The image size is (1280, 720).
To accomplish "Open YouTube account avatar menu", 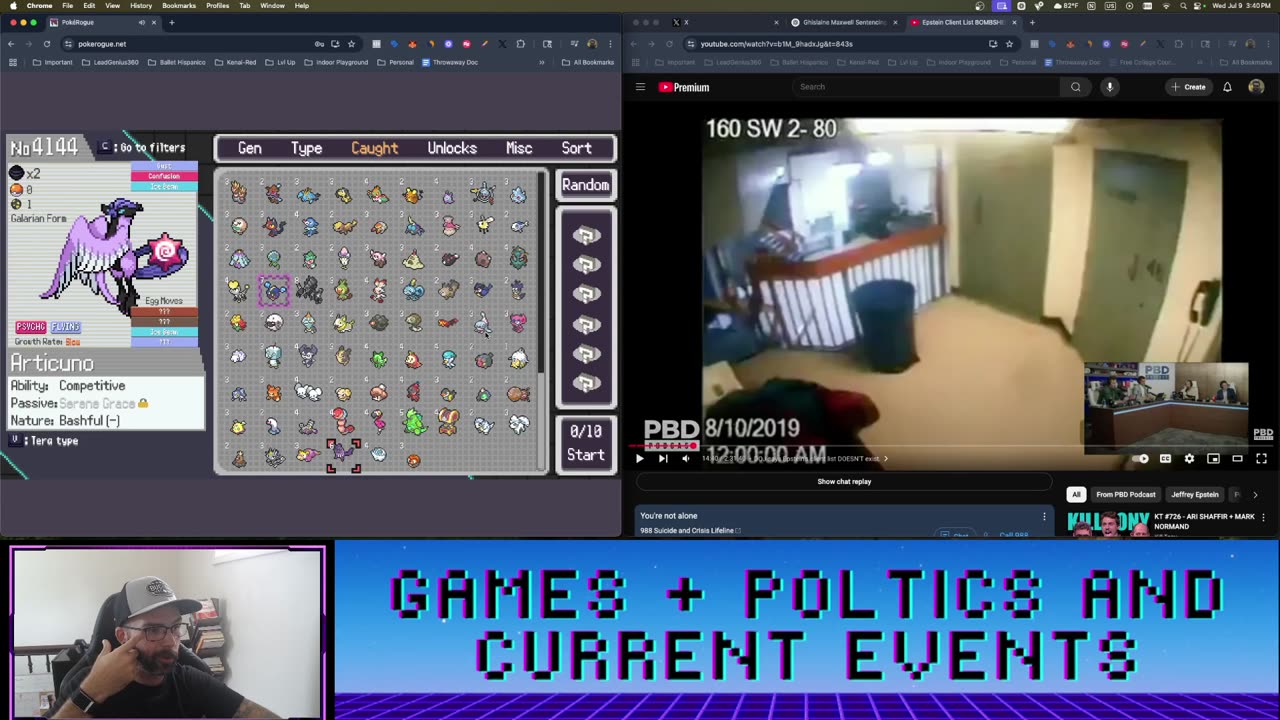I will [x=1256, y=87].
